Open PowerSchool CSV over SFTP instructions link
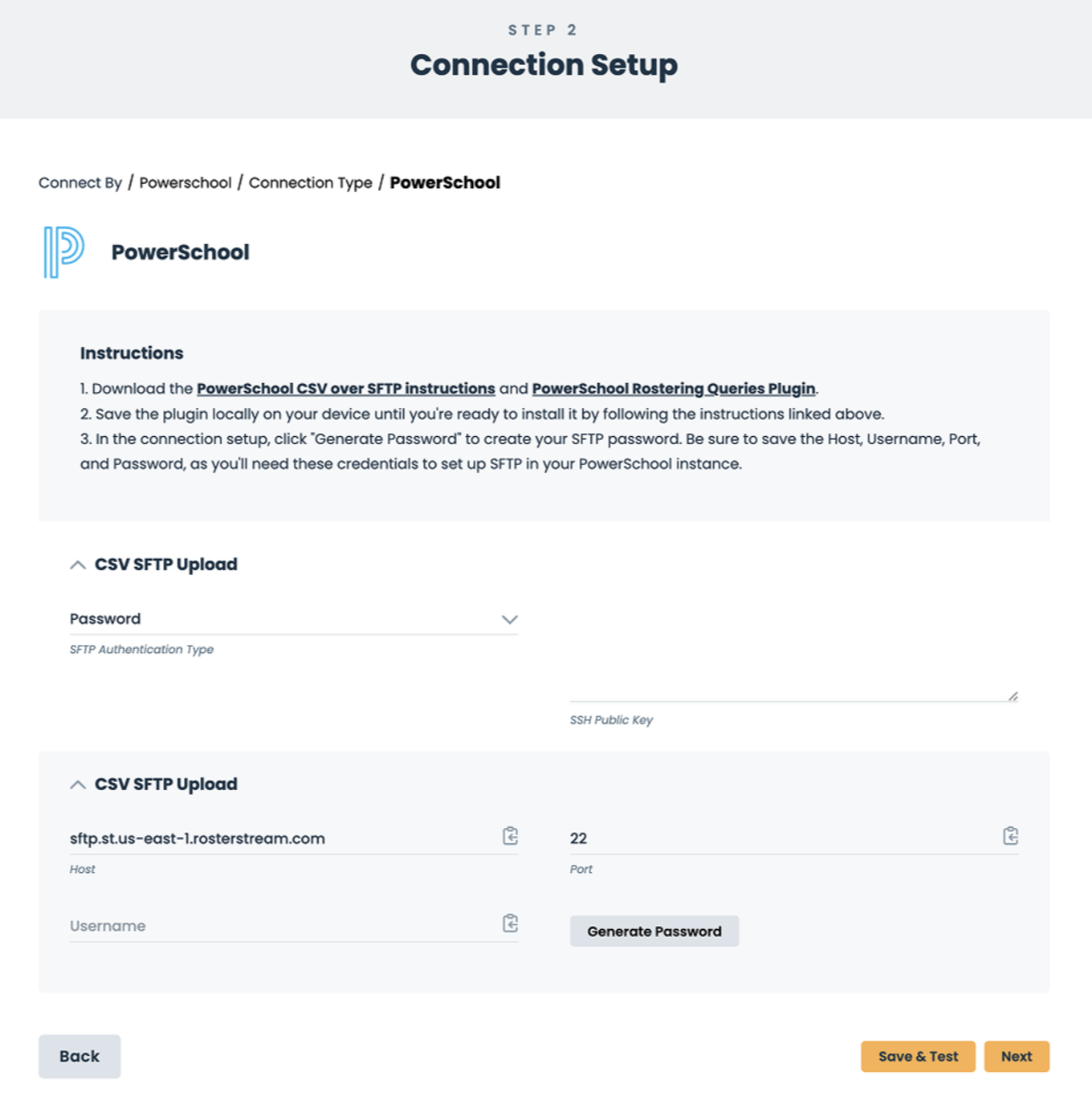1092x1101 pixels. pos(346,388)
